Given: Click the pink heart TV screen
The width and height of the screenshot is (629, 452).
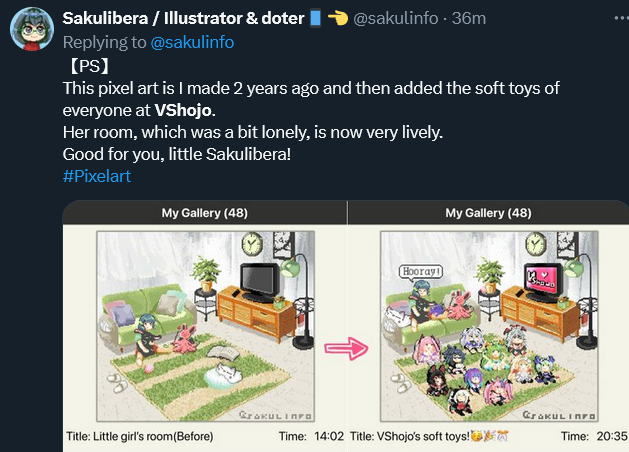Looking at the screenshot, I should (x=541, y=276).
